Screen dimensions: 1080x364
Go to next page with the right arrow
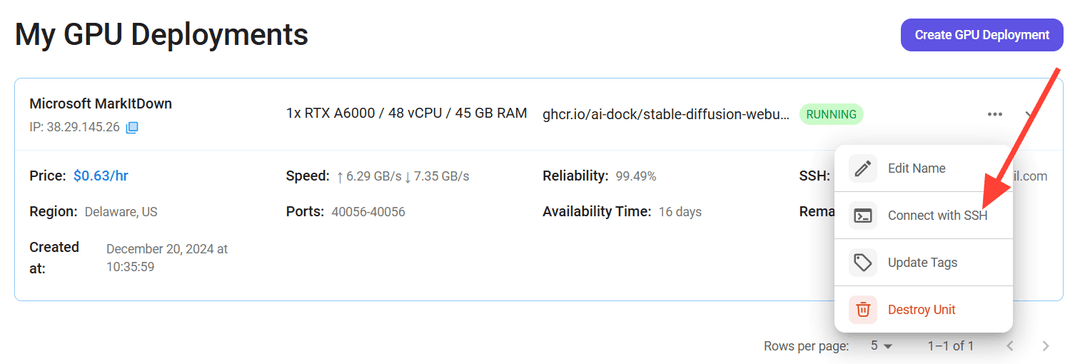coord(1046,345)
